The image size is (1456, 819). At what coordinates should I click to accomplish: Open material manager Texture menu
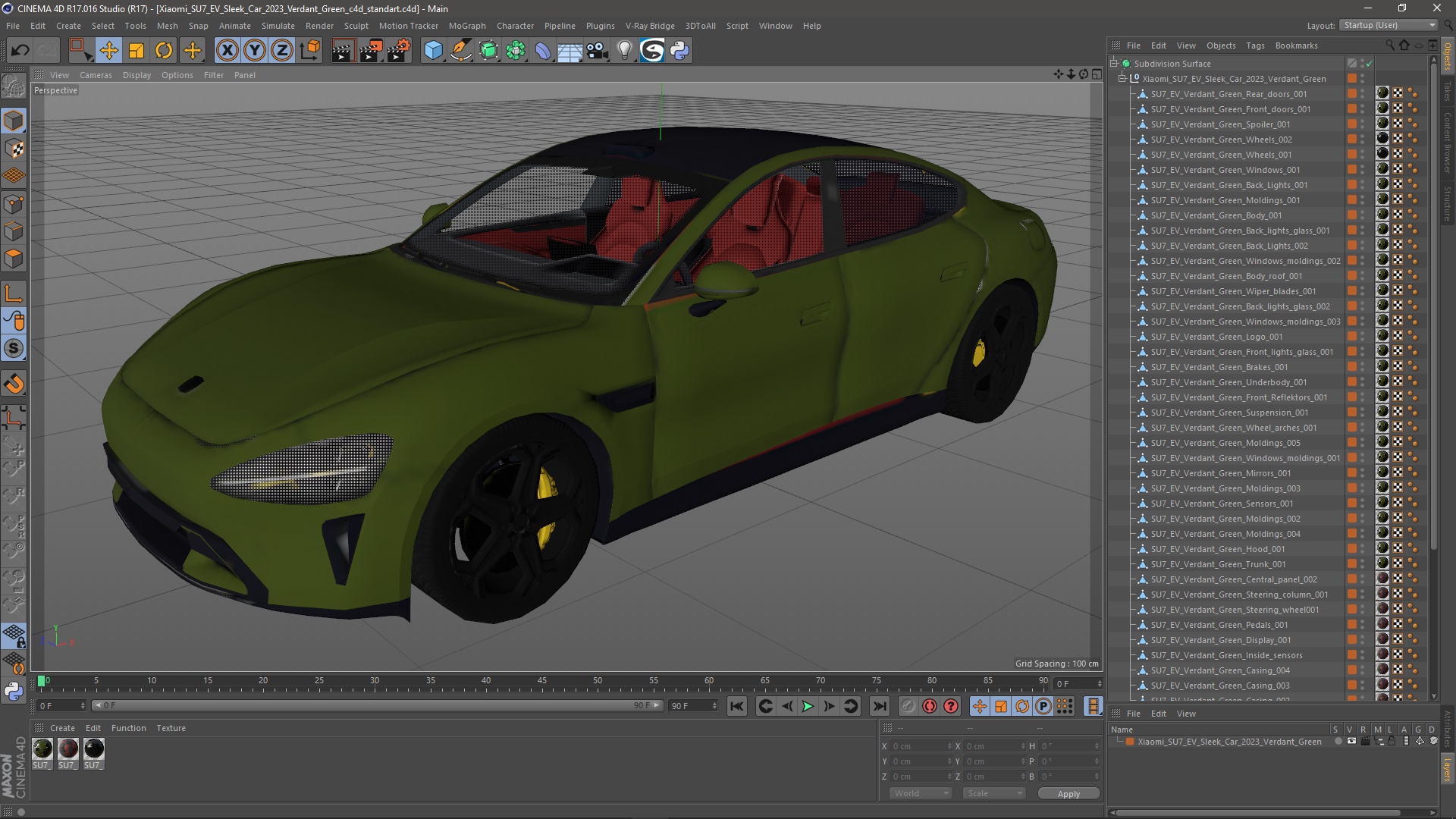click(x=171, y=728)
